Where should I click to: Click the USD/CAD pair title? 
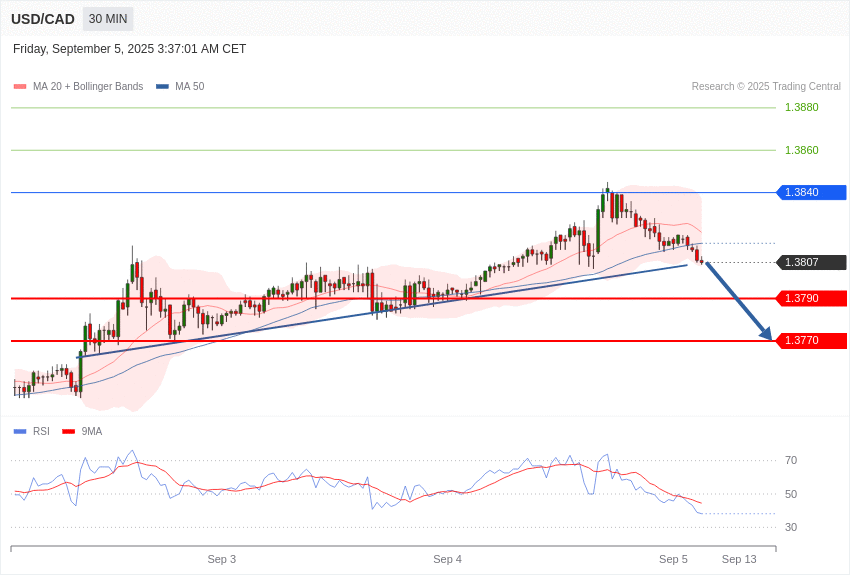coord(43,19)
